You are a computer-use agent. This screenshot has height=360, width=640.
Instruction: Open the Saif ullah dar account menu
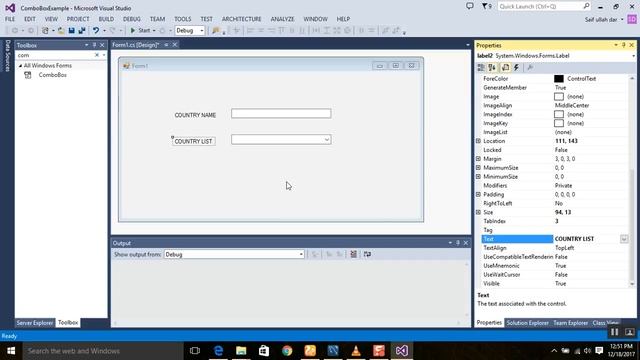click(x=604, y=19)
